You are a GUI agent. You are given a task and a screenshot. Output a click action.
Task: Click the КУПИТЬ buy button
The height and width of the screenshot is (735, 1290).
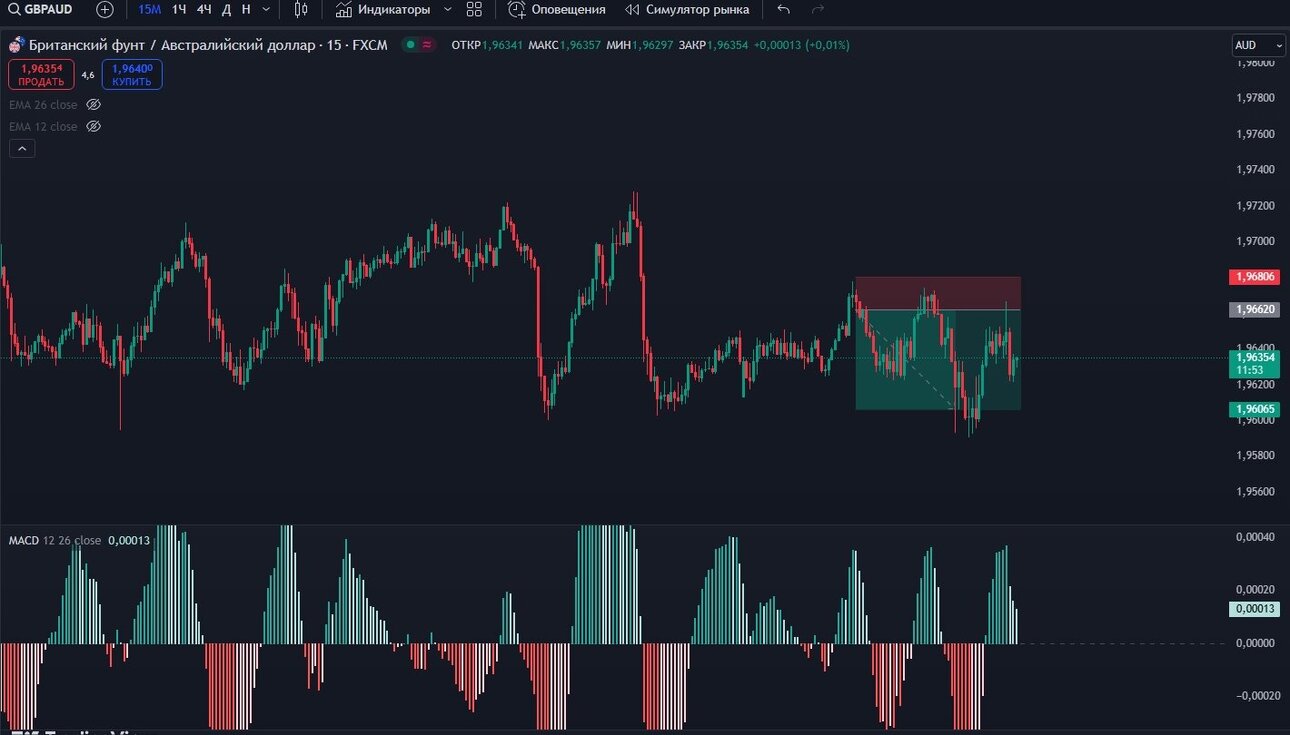(x=132, y=75)
